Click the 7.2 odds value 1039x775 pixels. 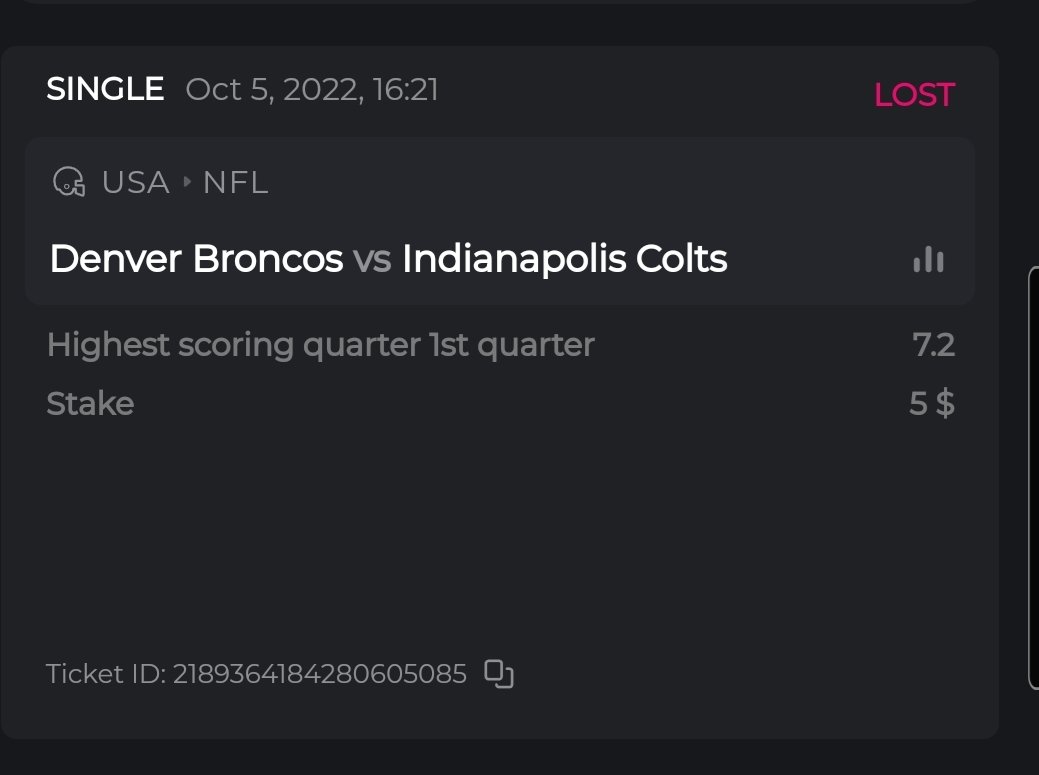click(933, 345)
